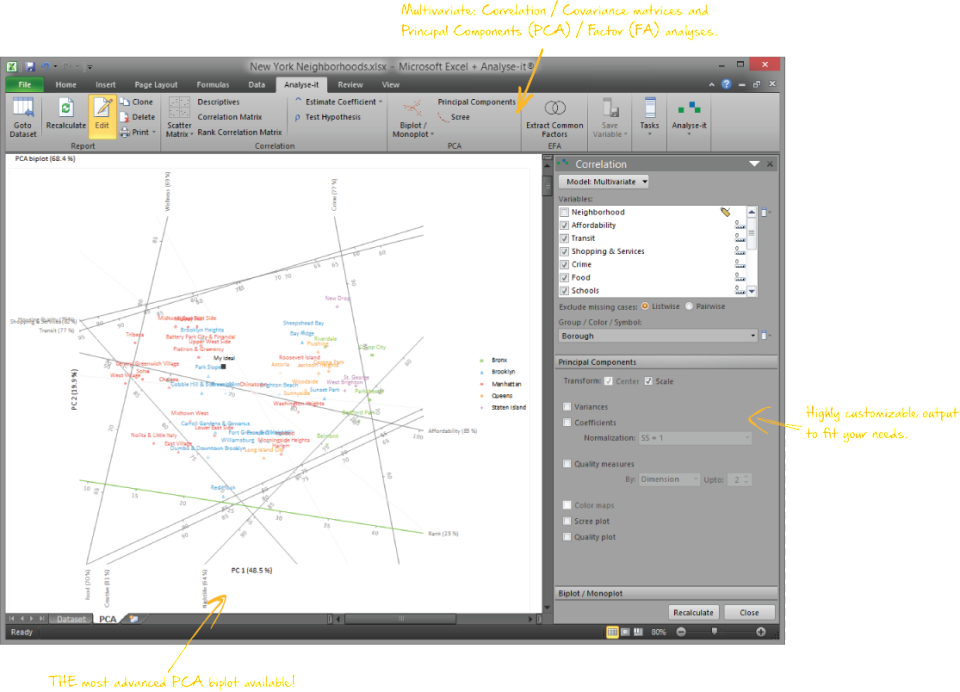This screenshot has height=692, width=960.
Task: Click the Excel application icon in title bar
Action: coord(12,66)
